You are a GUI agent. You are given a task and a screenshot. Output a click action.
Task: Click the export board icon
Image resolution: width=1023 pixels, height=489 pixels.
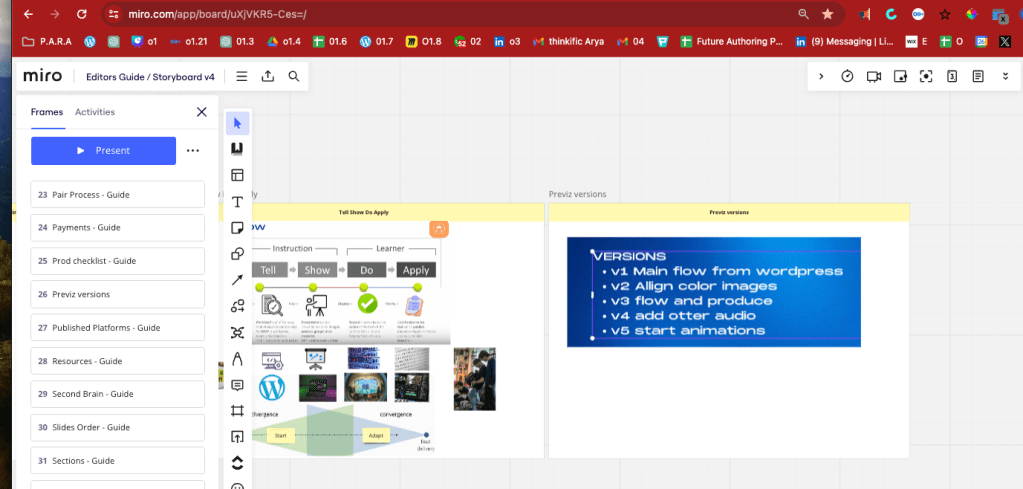pos(267,76)
